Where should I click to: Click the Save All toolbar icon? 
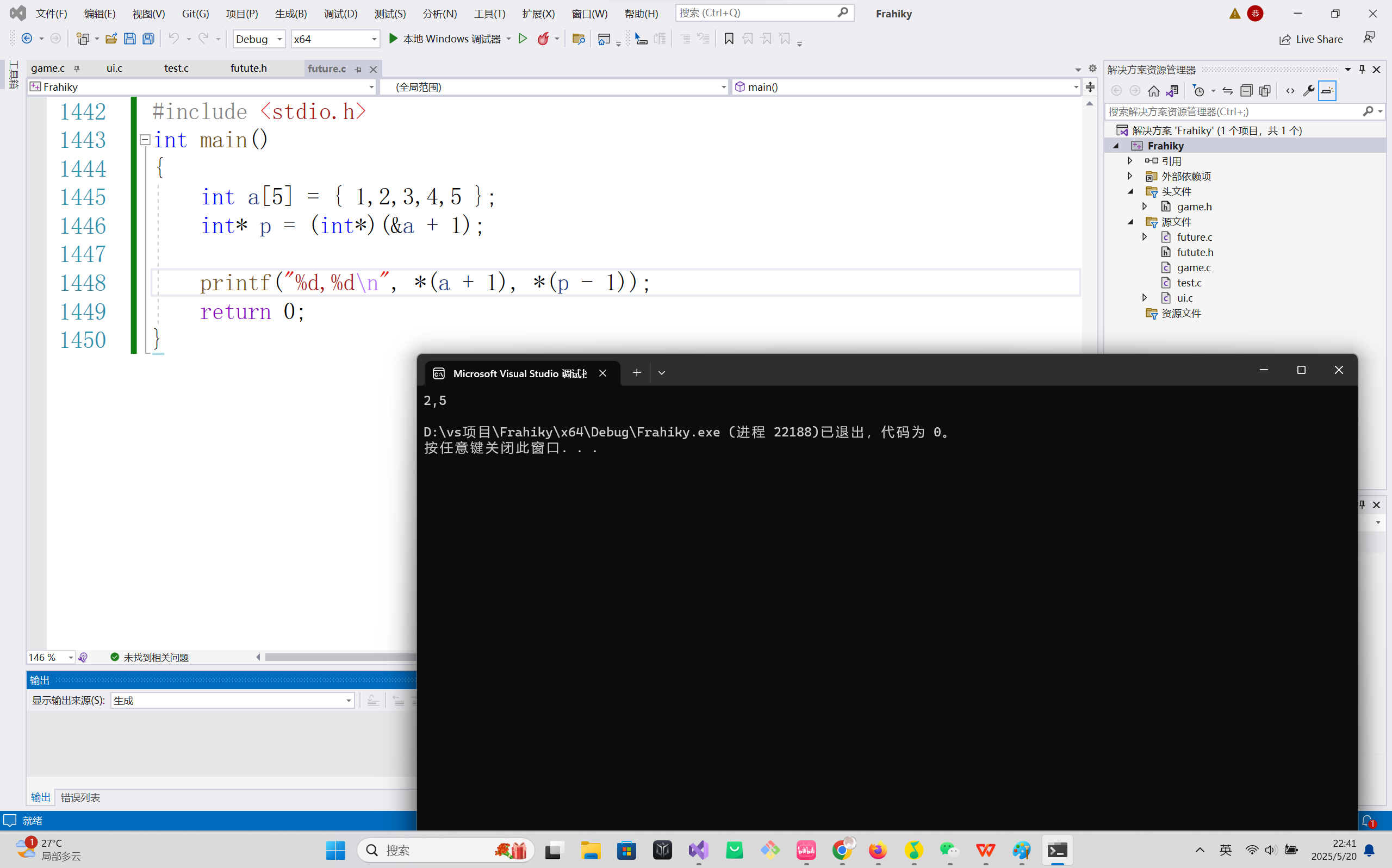click(x=148, y=39)
